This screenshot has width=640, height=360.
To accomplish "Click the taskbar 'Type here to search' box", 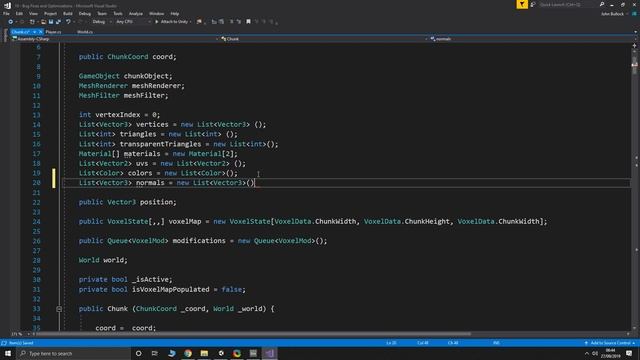I will [73, 353].
